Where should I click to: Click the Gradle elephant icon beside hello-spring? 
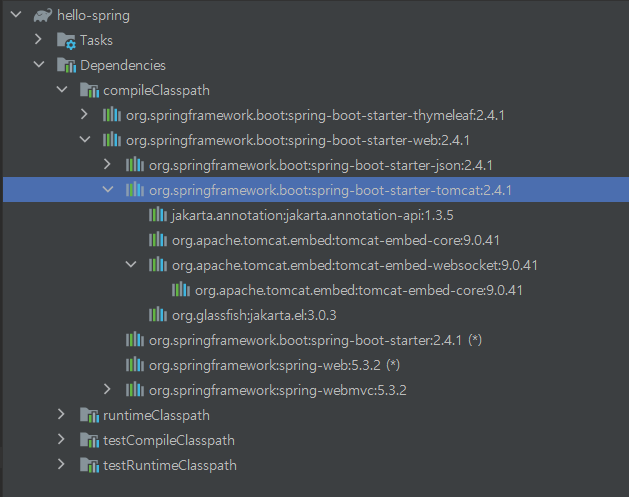tap(43, 16)
